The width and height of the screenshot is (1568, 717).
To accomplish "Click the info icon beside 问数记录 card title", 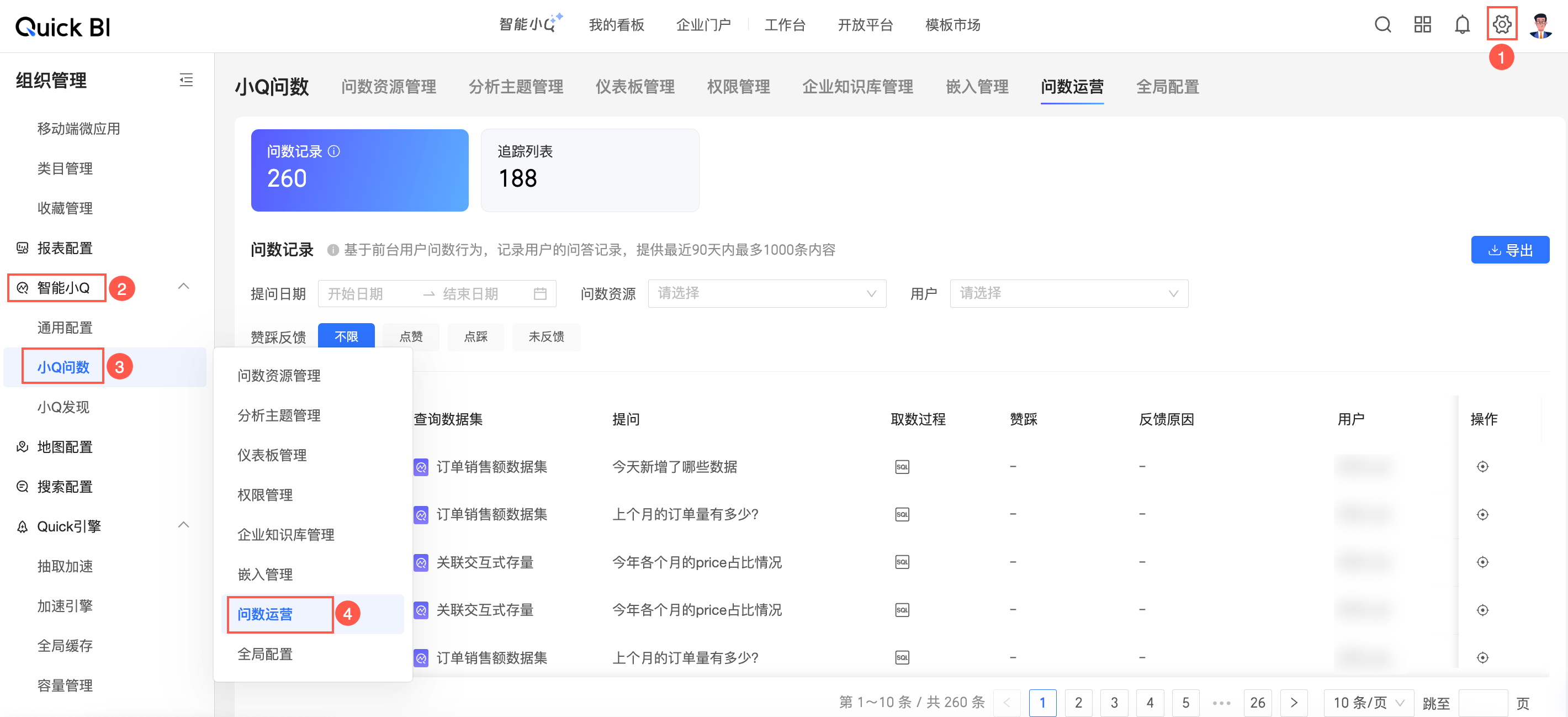I will pos(334,151).
